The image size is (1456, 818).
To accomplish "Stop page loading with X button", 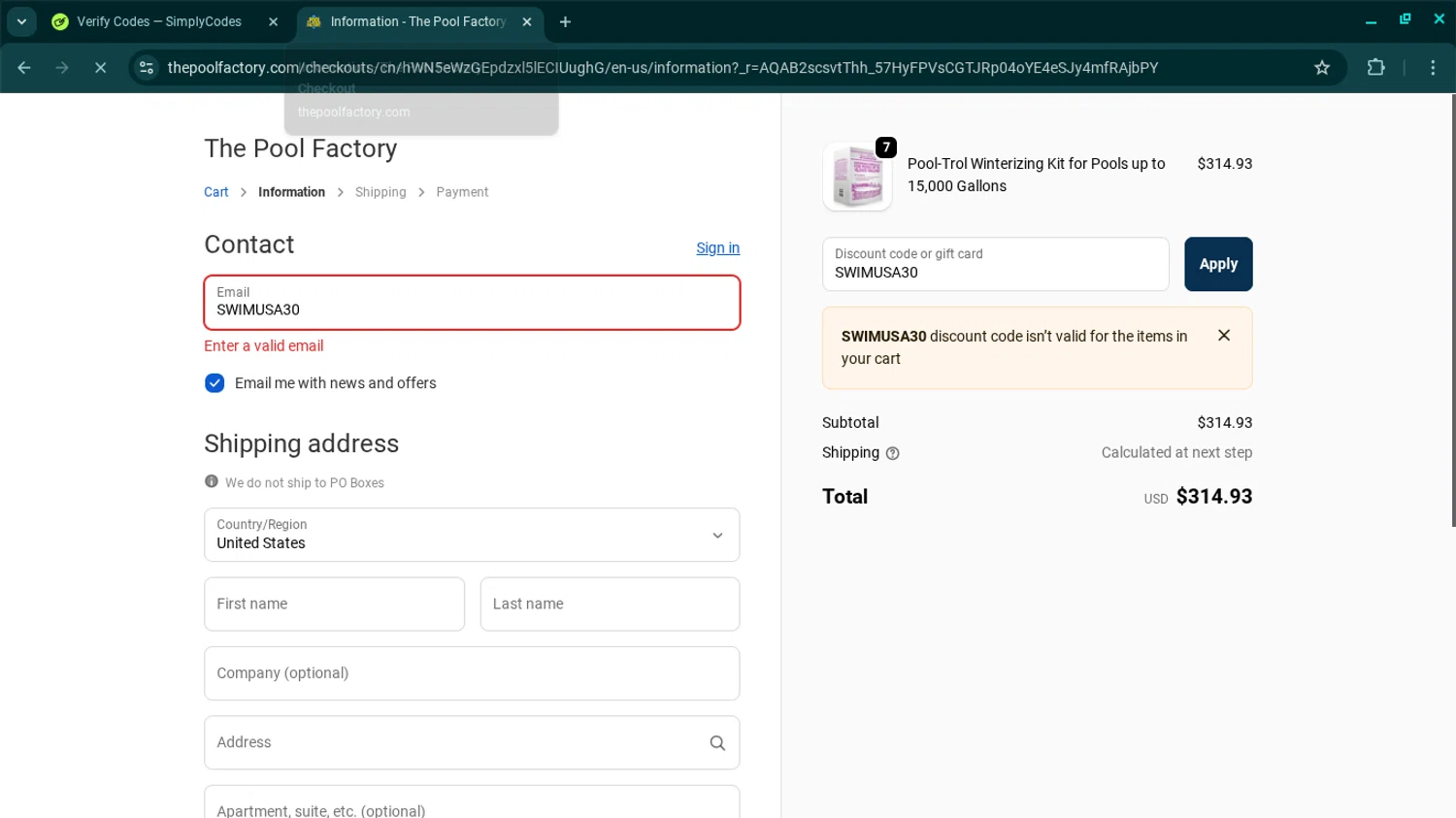I will [100, 68].
